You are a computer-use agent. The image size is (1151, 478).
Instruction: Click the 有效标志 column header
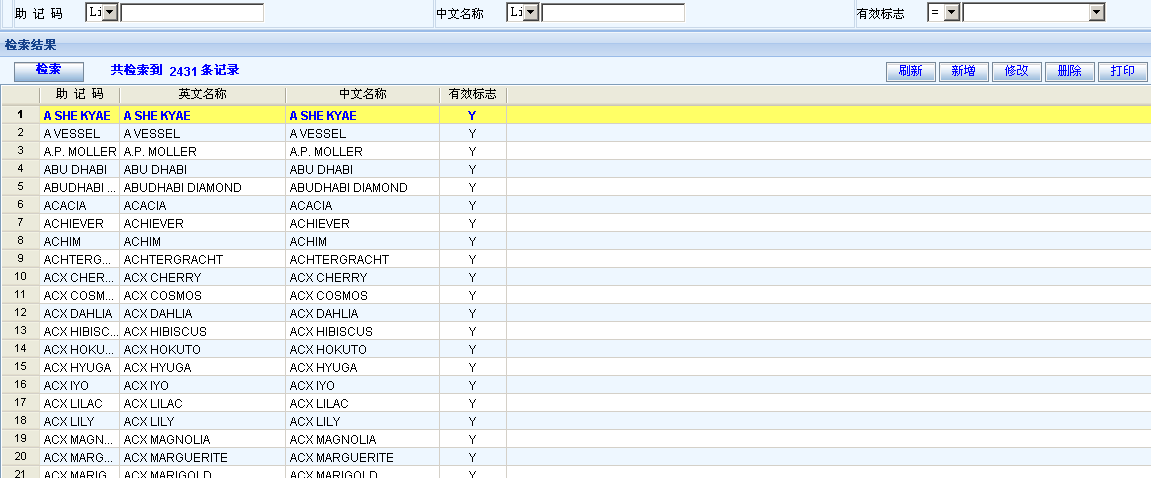click(x=472, y=94)
